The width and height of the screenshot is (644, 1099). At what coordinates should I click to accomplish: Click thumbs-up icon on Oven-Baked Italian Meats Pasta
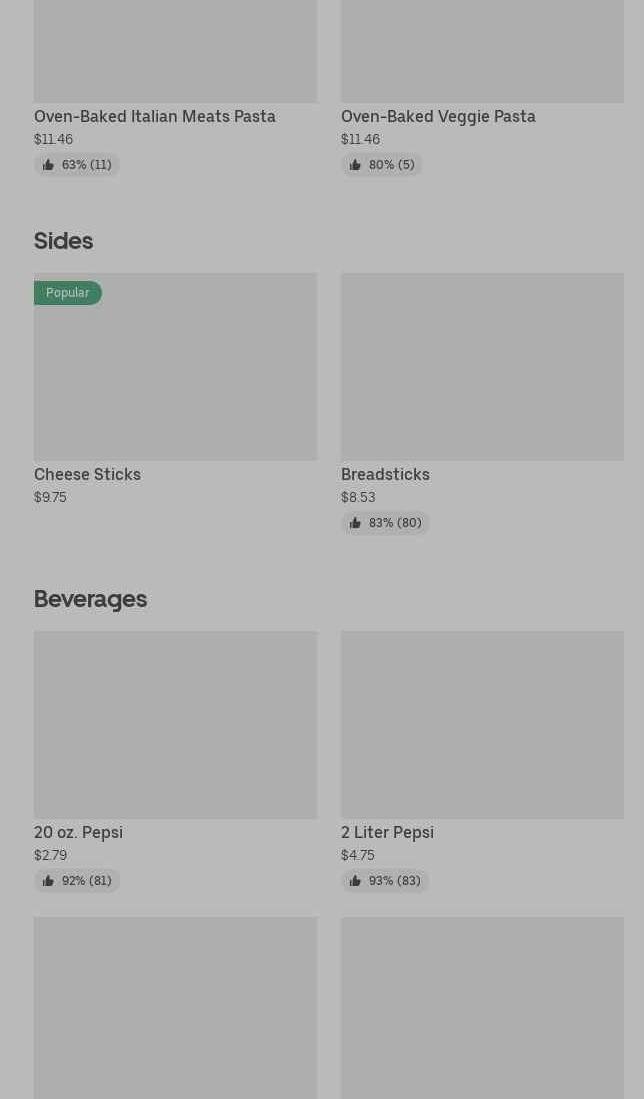48,165
